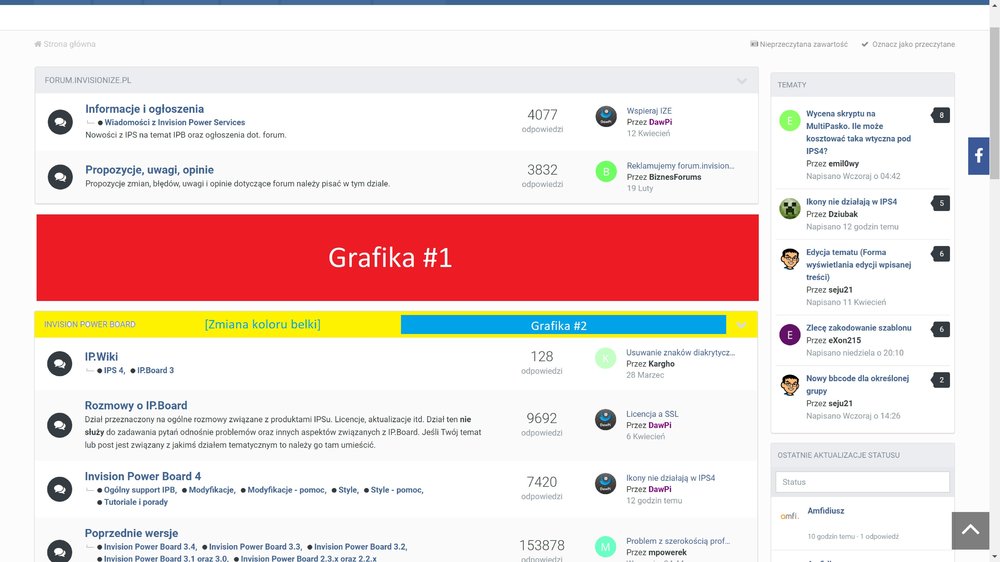Open the Informacje i ogłoszenia forum
The width and height of the screenshot is (1000, 562).
(144, 109)
